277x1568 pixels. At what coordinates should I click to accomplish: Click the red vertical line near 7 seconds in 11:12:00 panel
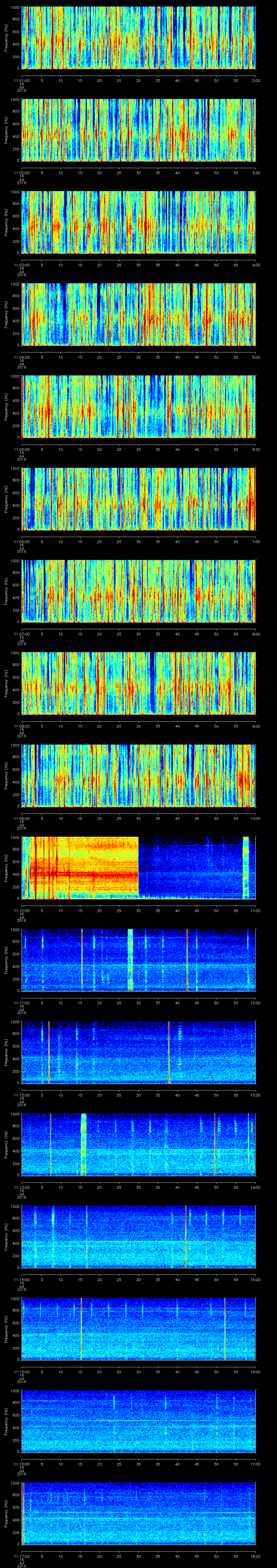[x=49, y=1052]
